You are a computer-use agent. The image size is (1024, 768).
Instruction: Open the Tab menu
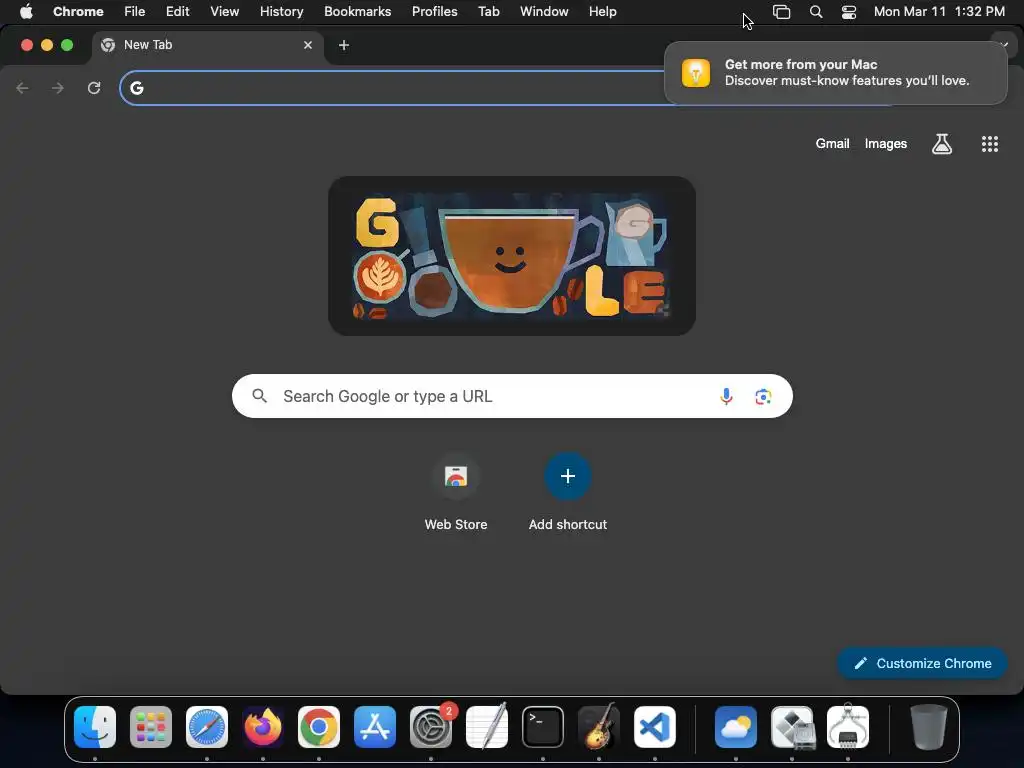[x=488, y=11]
